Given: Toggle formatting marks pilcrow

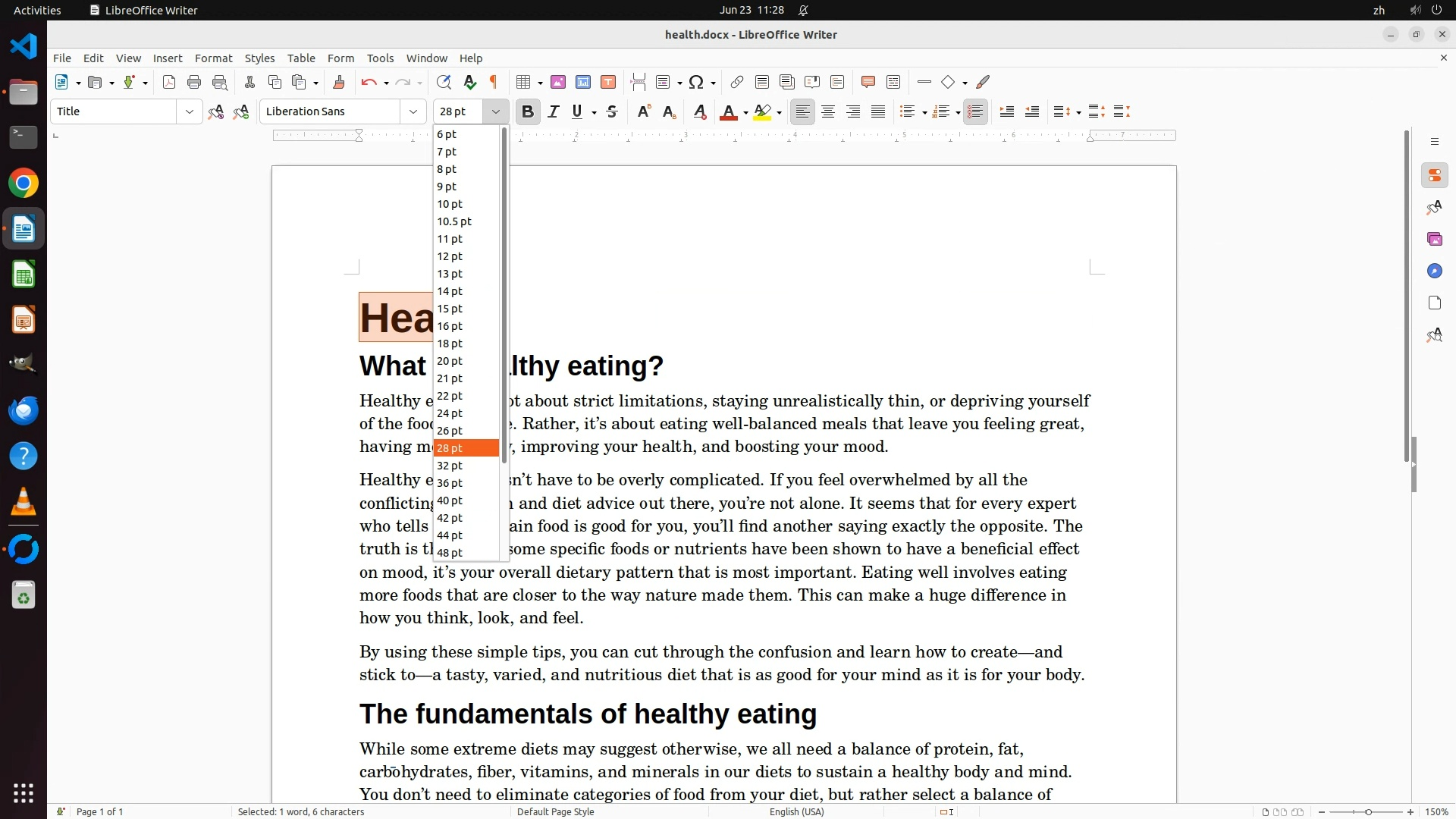Looking at the screenshot, I should pos(494,82).
